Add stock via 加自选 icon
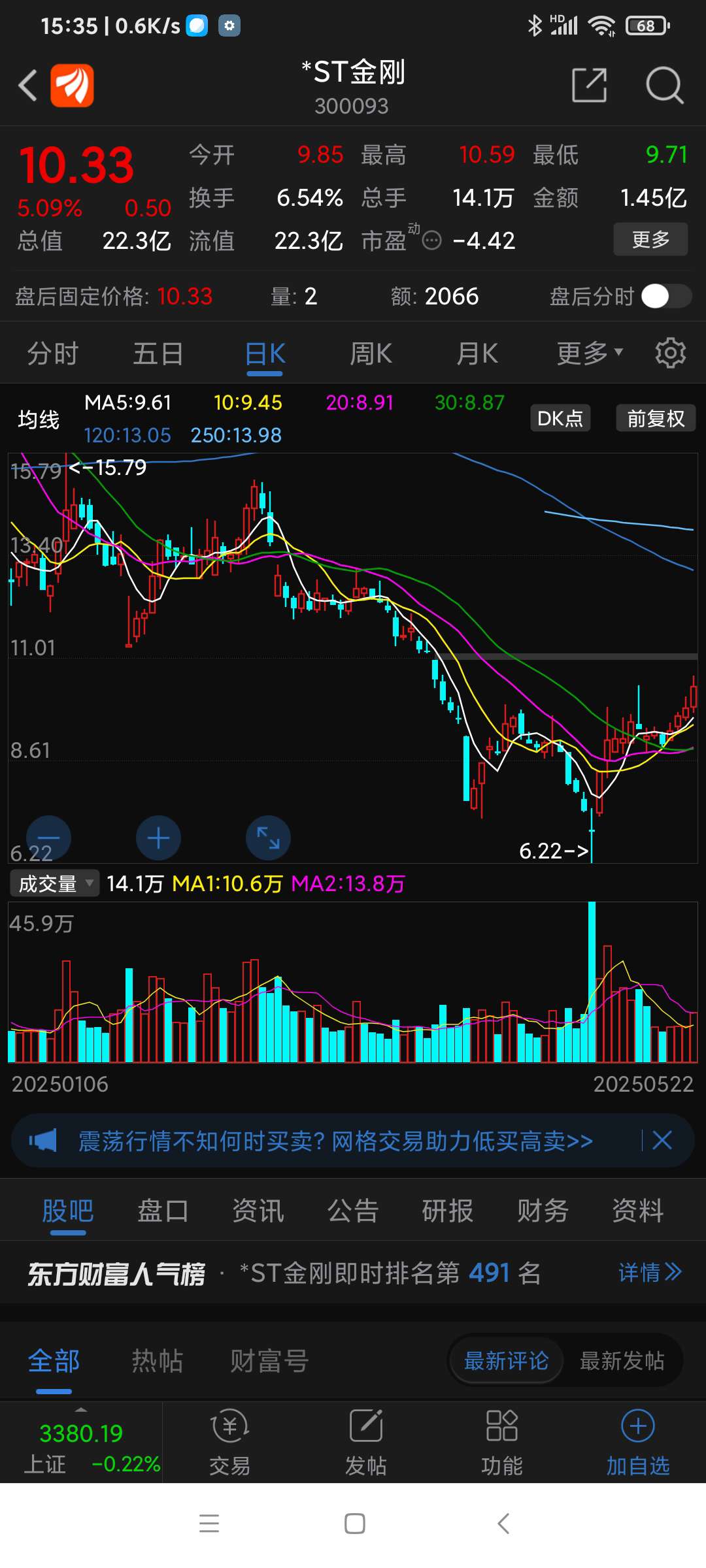Screen dimensions: 706x1568 click(638, 1443)
